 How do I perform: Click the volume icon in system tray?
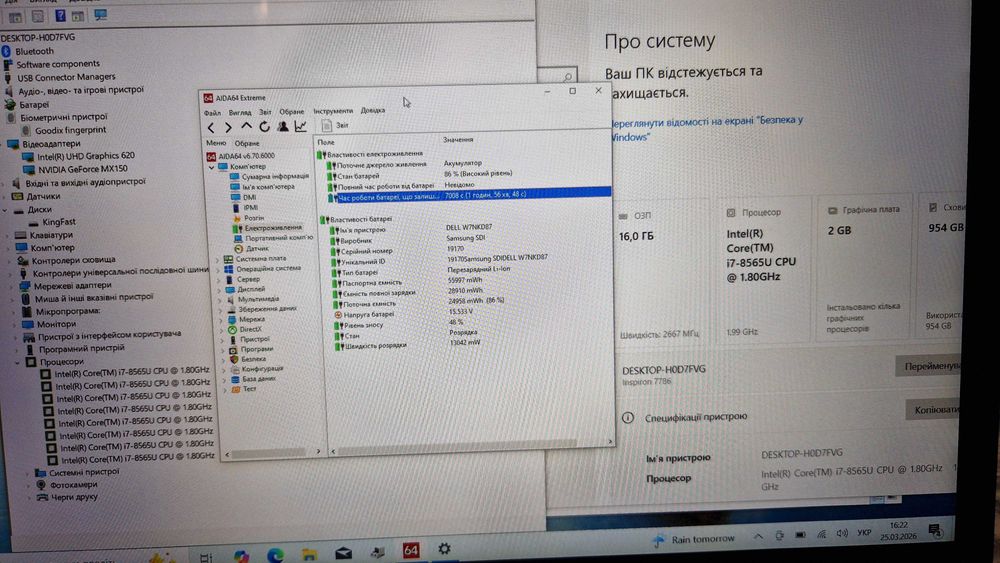(842, 534)
